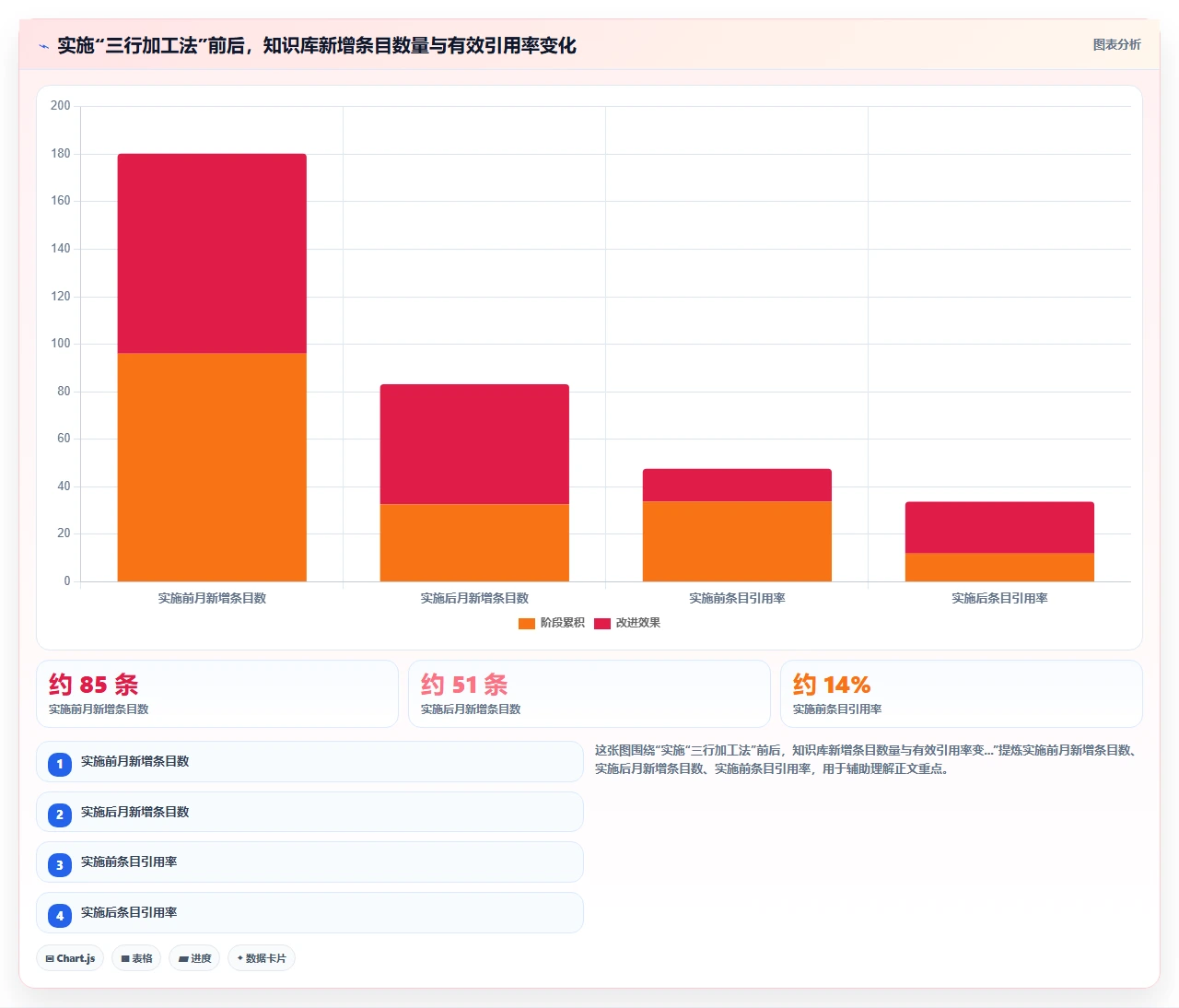Click red segment of 实施前月新增条目数 bar
1179x1008 pixels.
pyautogui.click(x=212, y=253)
